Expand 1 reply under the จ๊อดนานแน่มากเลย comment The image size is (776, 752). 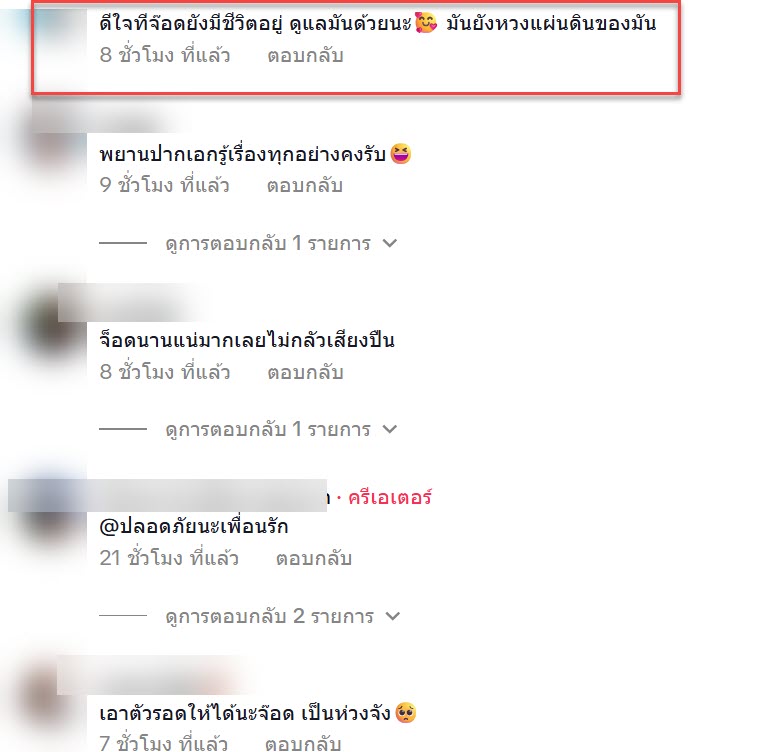(281, 429)
